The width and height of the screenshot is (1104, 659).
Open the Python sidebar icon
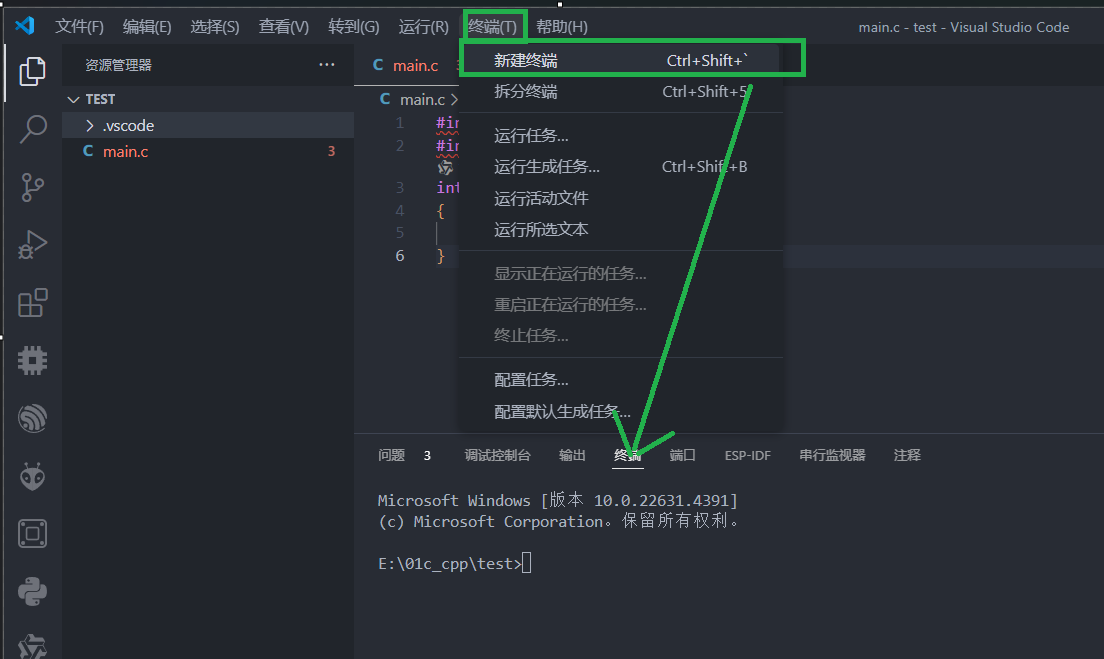(x=32, y=592)
